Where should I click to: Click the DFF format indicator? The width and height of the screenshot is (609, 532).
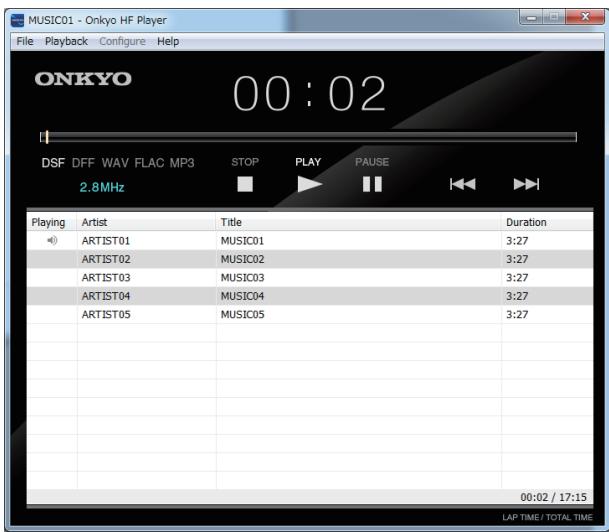click(x=83, y=163)
